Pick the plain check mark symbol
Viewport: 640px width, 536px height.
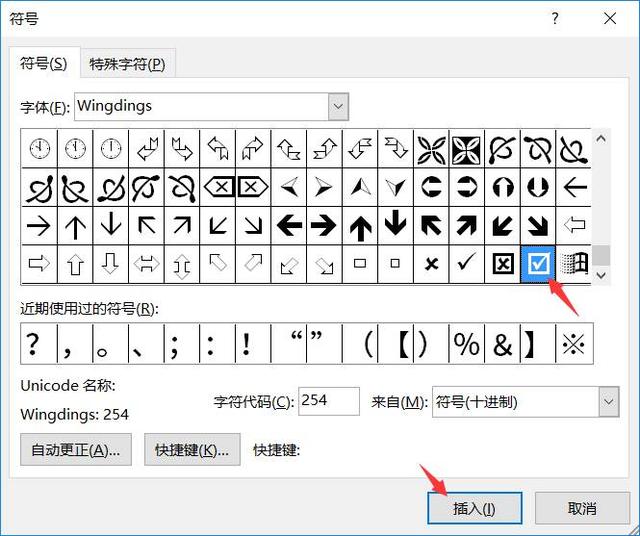tap(467, 264)
